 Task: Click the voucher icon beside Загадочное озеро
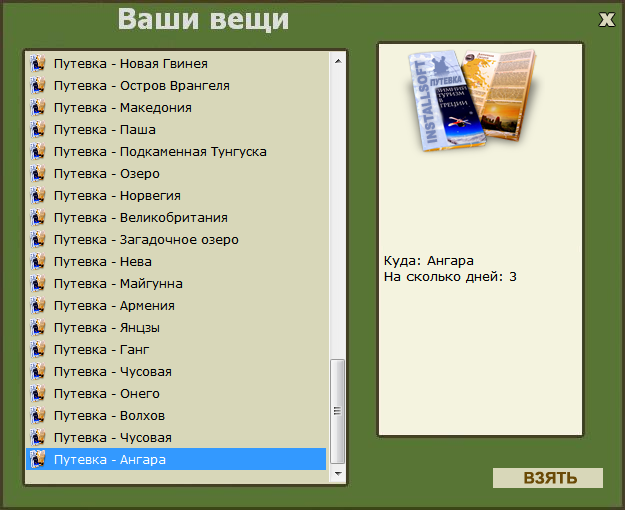37,240
